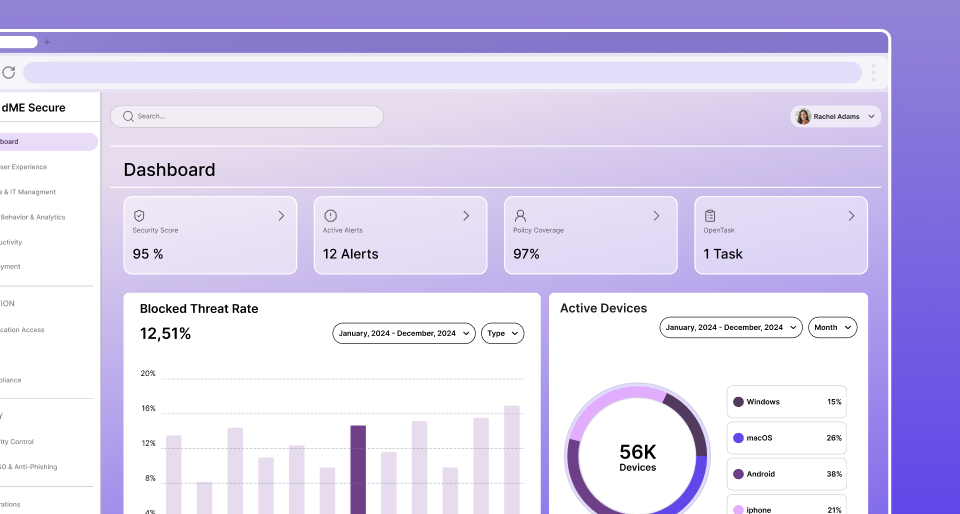960x514 pixels.
Task: Click the Policy Coverage person icon
Action: pyautogui.click(x=520, y=215)
